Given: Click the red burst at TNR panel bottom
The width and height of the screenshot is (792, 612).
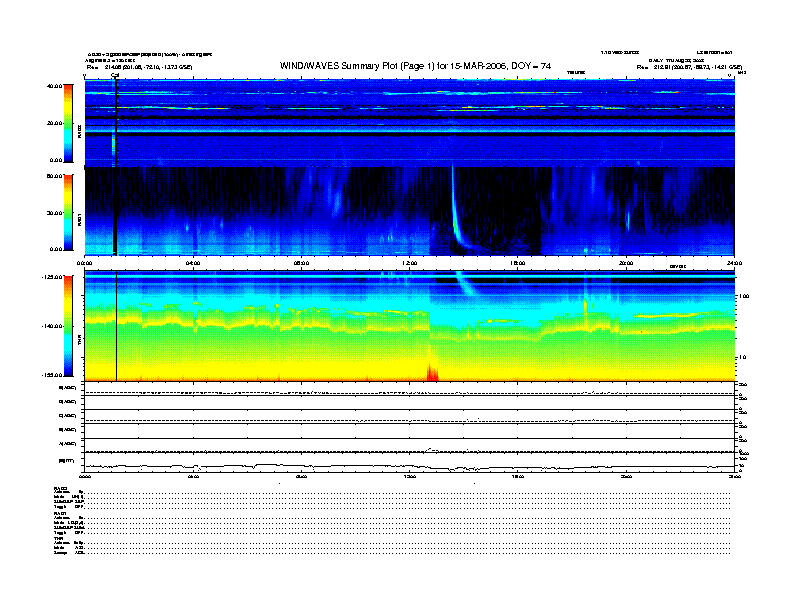Looking at the screenshot, I should [432, 371].
